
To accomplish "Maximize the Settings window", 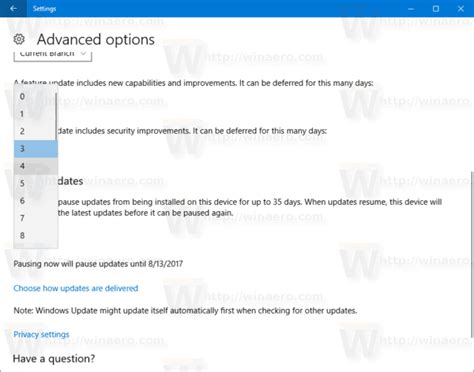I will click(436, 9).
